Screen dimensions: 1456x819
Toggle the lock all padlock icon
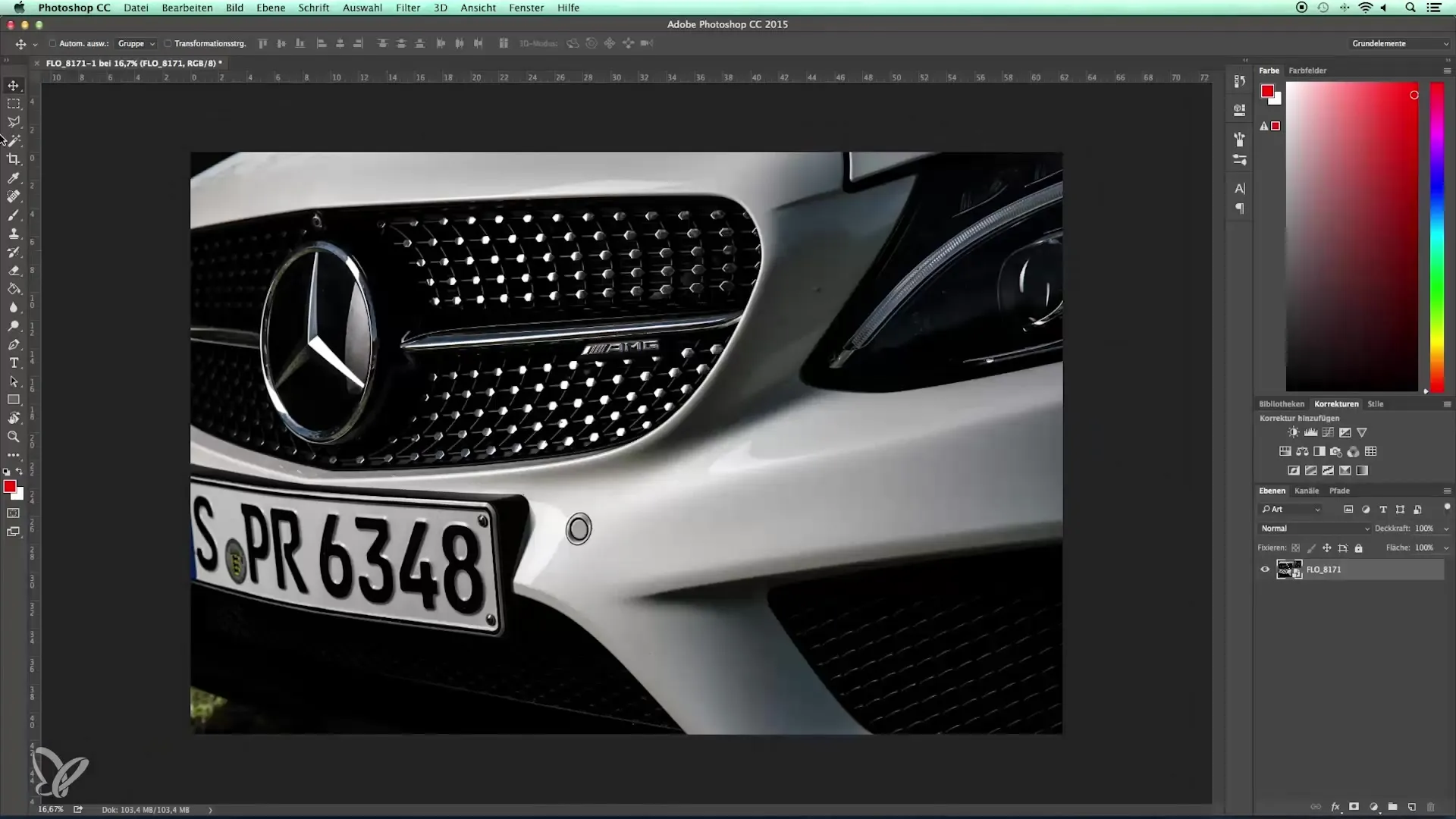click(x=1358, y=548)
